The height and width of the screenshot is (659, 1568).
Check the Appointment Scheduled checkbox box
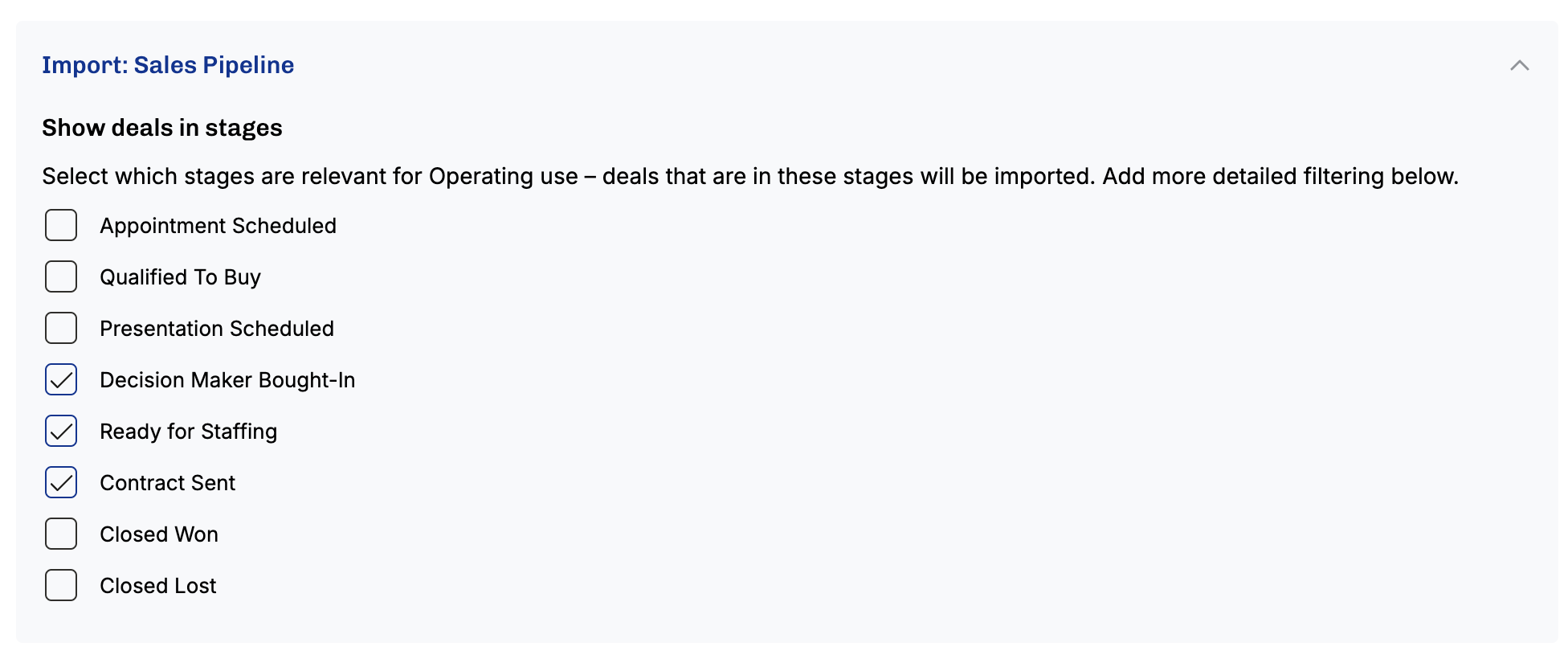(61, 226)
